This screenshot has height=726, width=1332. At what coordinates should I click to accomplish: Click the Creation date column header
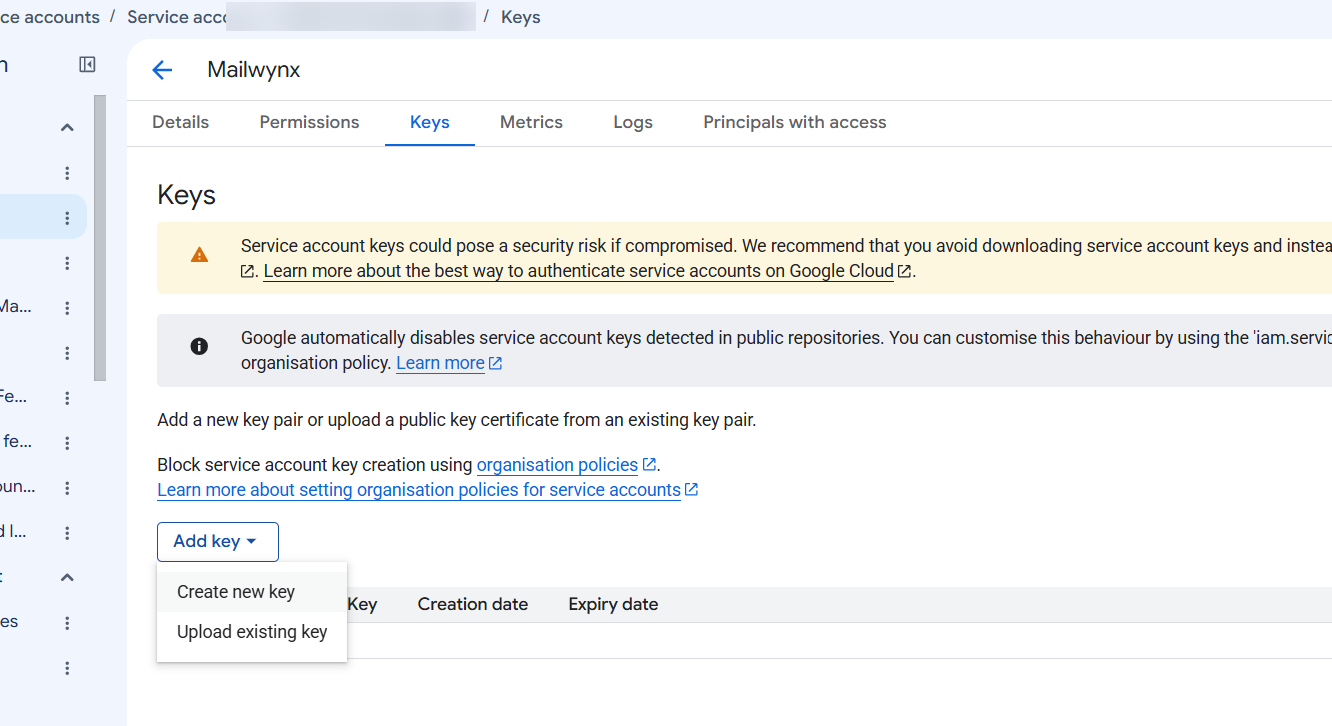click(473, 604)
